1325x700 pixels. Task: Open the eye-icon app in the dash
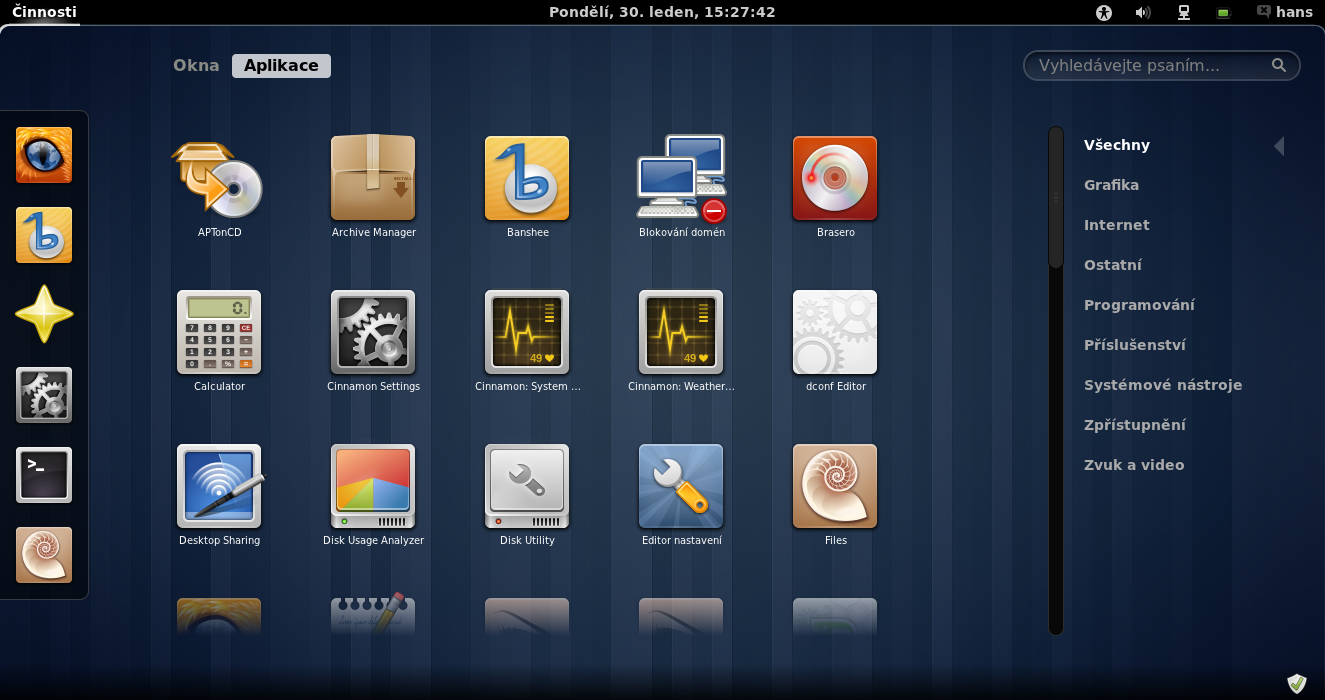click(44, 155)
